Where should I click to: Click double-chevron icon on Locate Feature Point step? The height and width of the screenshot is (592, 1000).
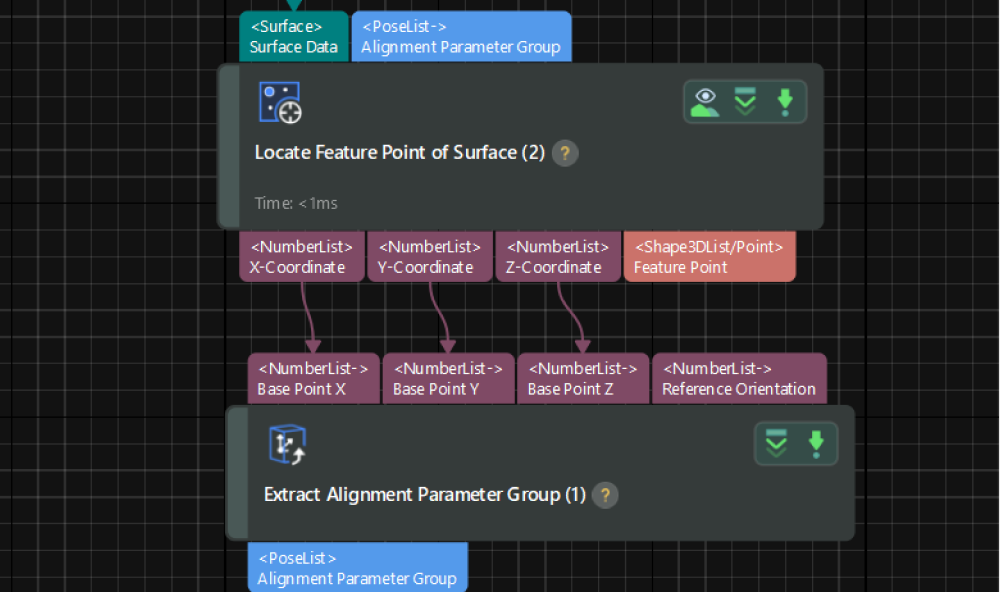(745, 102)
